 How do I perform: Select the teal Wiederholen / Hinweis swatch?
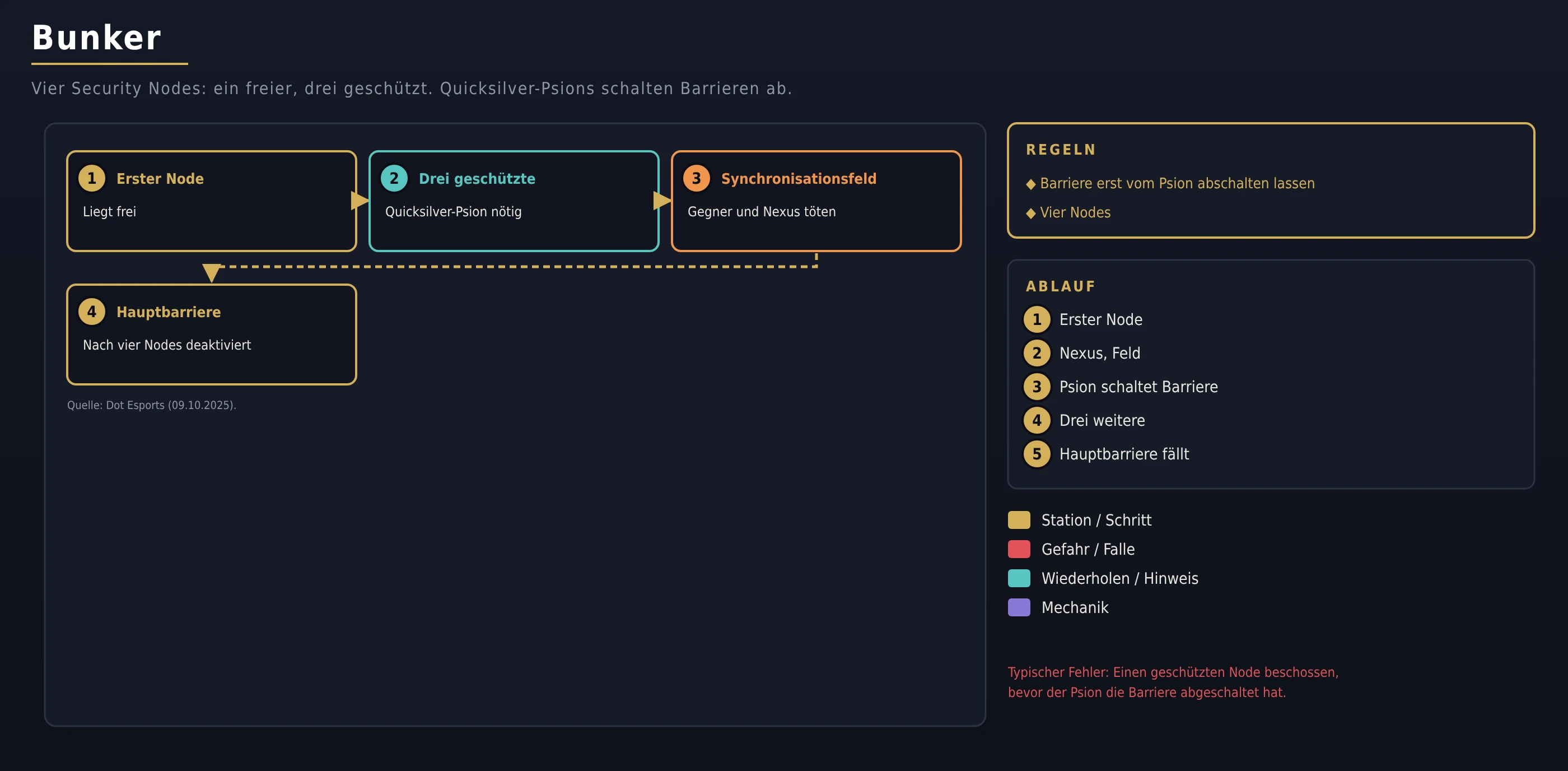coord(1019,579)
